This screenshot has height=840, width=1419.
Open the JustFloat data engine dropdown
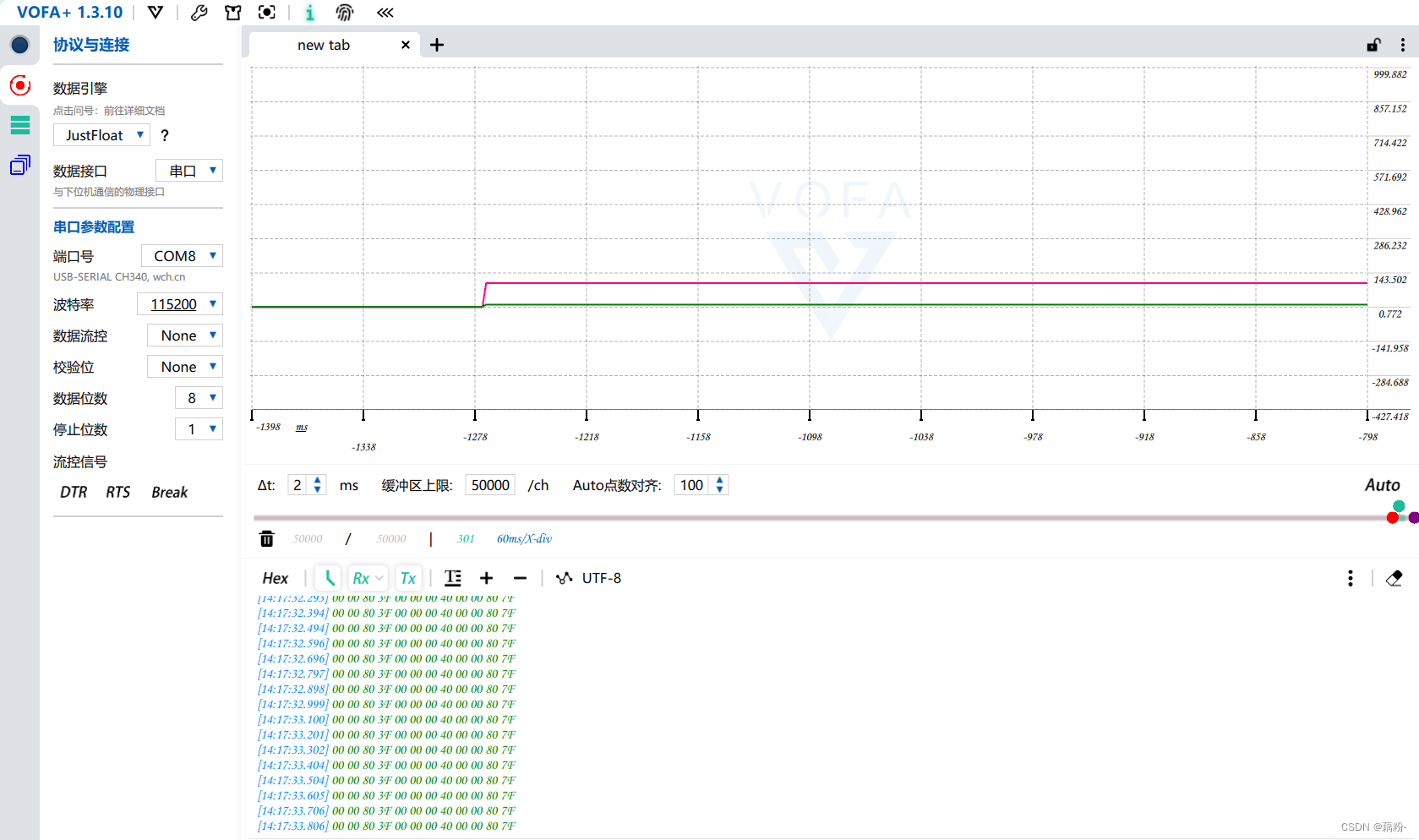pyautogui.click(x=101, y=135)
